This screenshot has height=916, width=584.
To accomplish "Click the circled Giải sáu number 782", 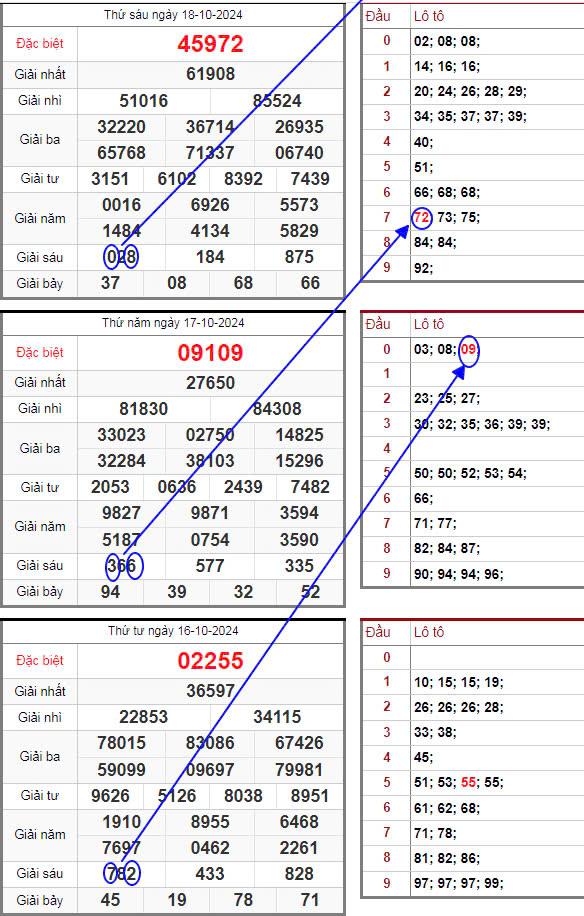I will pos(121,873).
